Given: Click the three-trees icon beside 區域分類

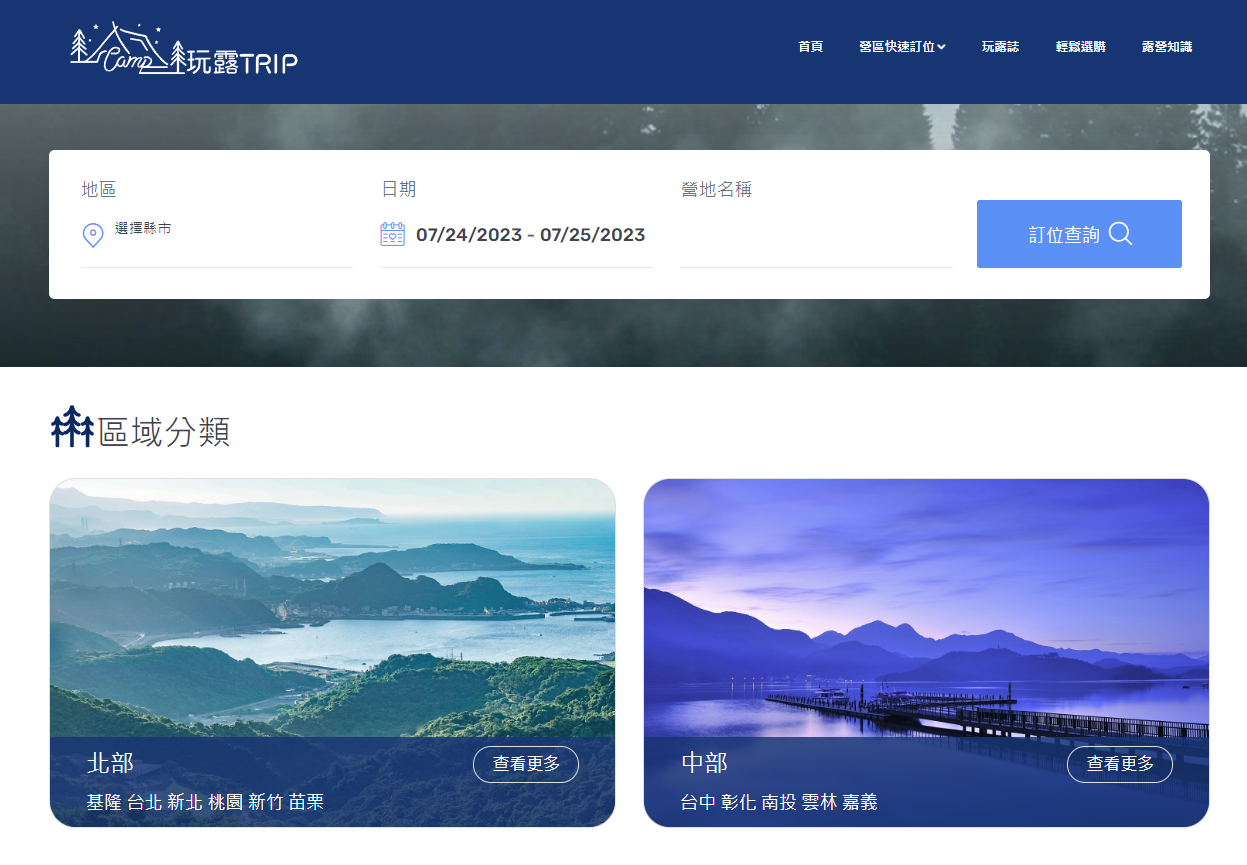Looking at the screenshot, I should pos(72,427).
